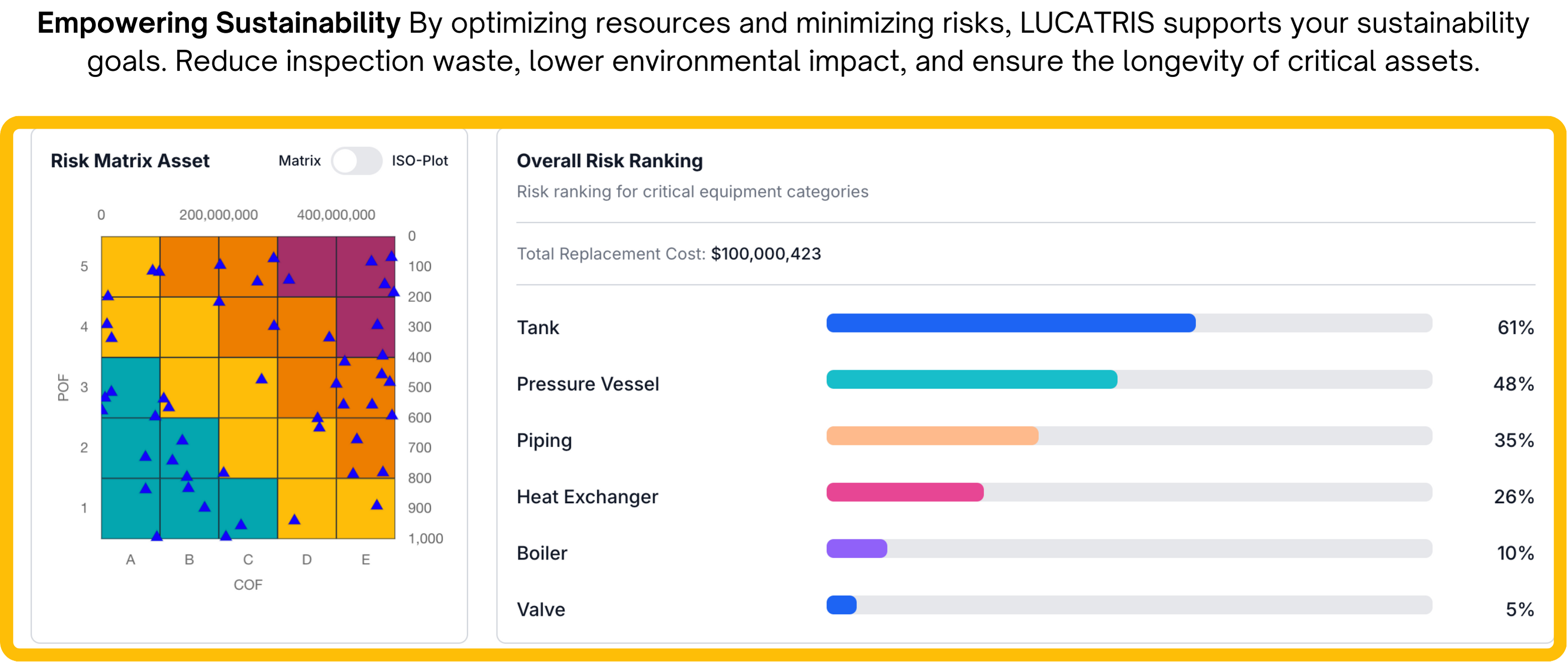Viewport: 1568px width, 662px height.
Task: Click the empty yellow cell B4
Action: (x=189, y=327)
